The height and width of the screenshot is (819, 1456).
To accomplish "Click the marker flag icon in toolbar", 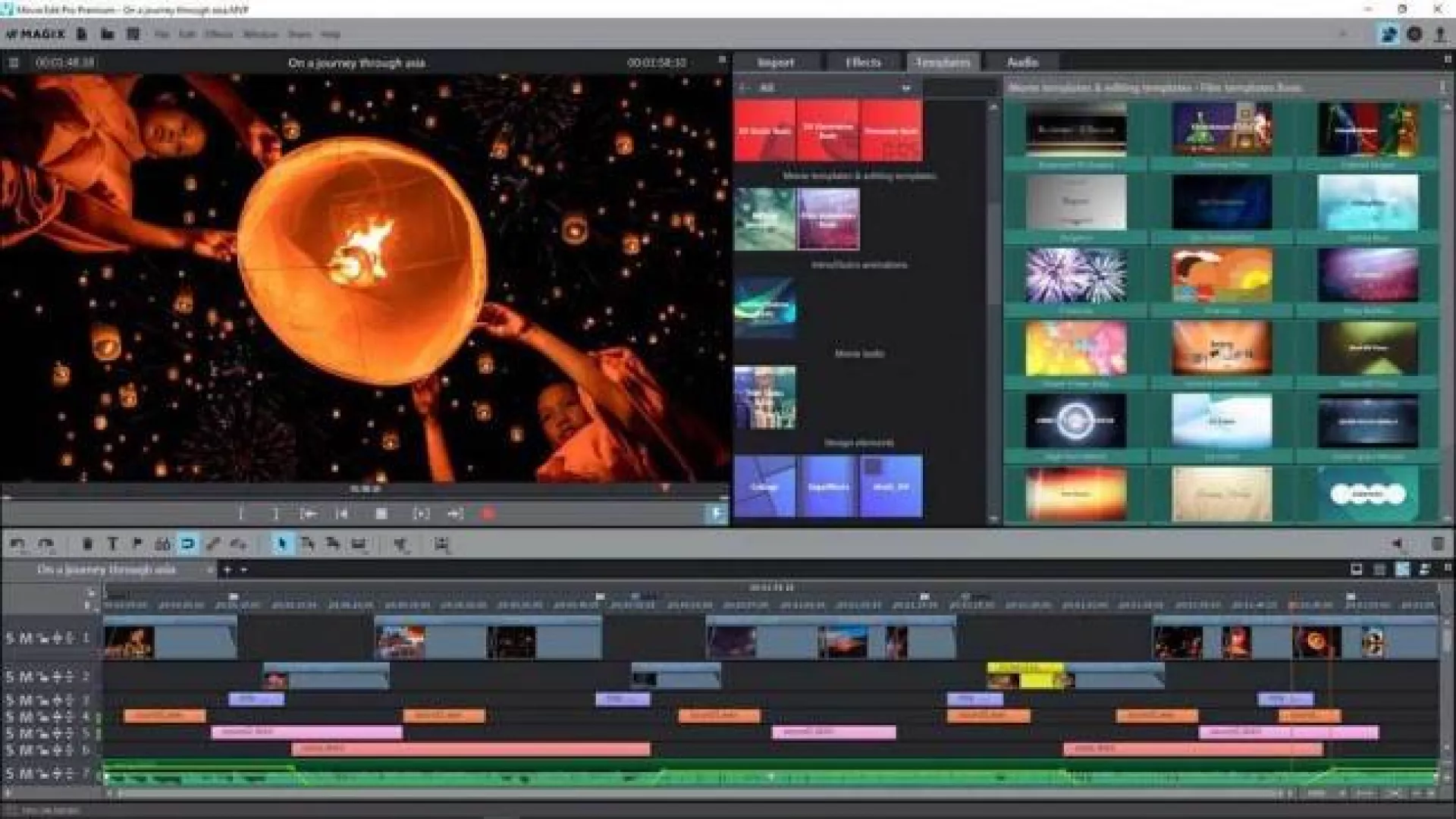I will [x=137, y=544].
